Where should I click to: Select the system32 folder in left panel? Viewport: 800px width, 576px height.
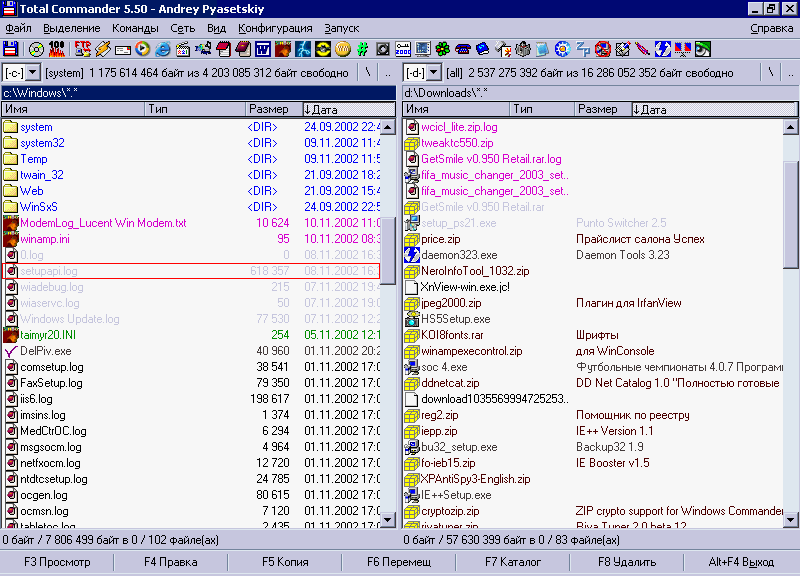tap(42, 143)
